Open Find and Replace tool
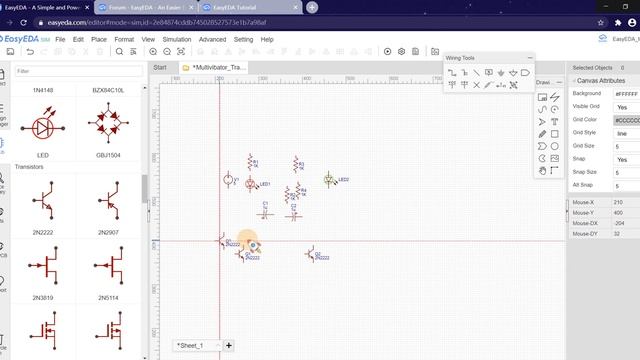640x360 pixels. (133, 52)
